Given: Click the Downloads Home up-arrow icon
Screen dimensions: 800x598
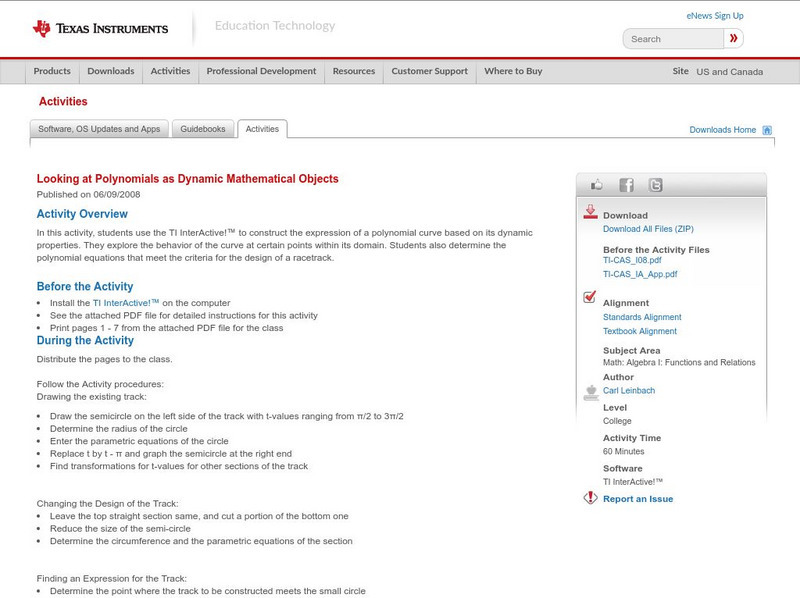Looking at the screenshot, I should (766, 128).
